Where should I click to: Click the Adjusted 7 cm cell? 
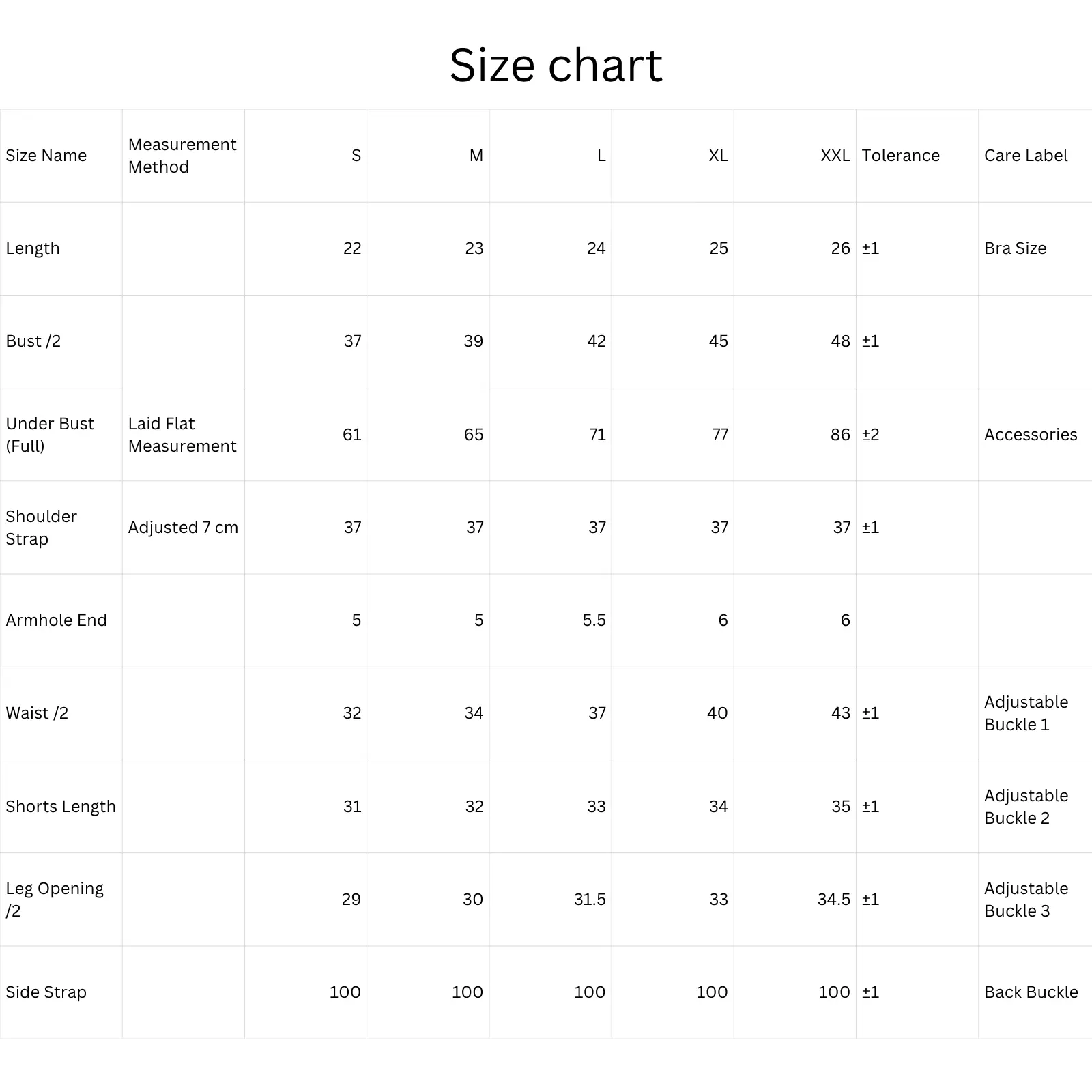point(183,528)
